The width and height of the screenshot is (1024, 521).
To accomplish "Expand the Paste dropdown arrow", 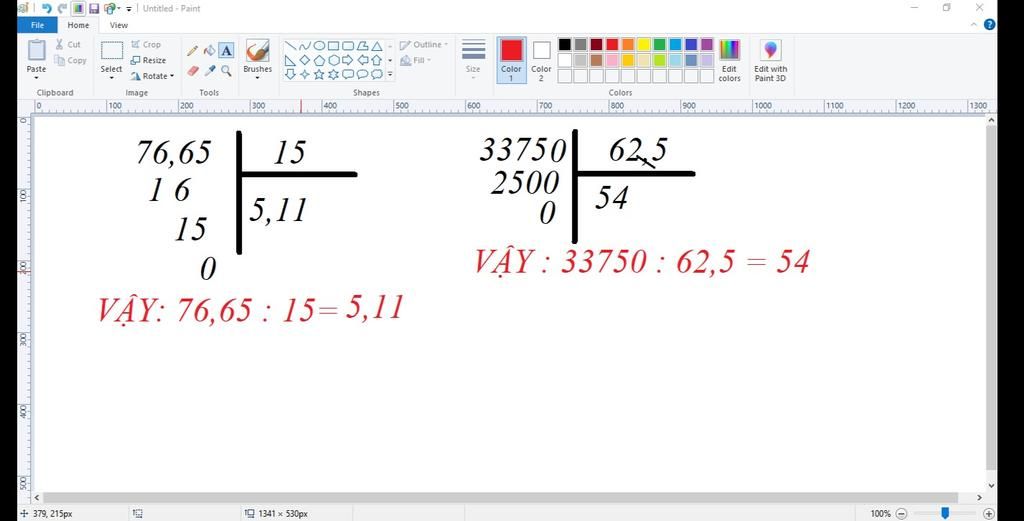I will click(37, 78).
